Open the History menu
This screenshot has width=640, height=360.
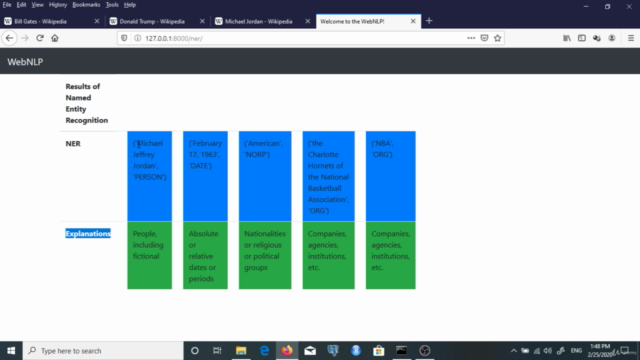[58, 5]
